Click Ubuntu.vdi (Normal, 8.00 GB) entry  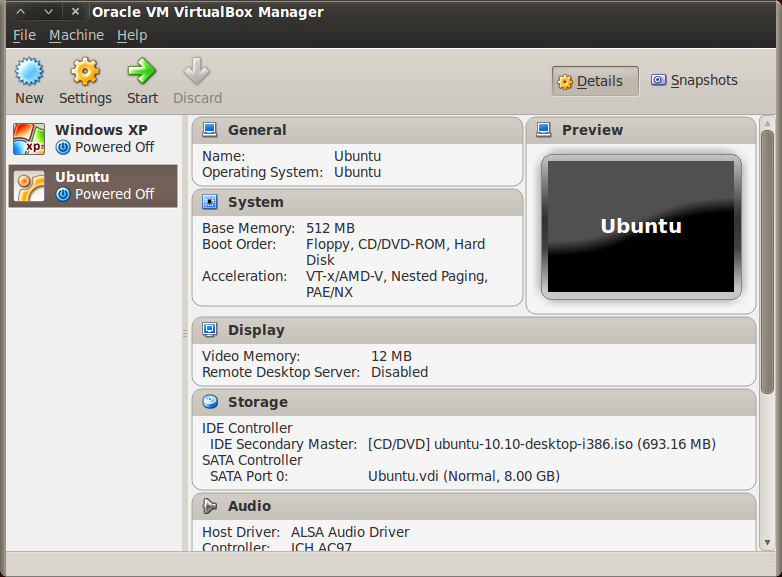464,476
